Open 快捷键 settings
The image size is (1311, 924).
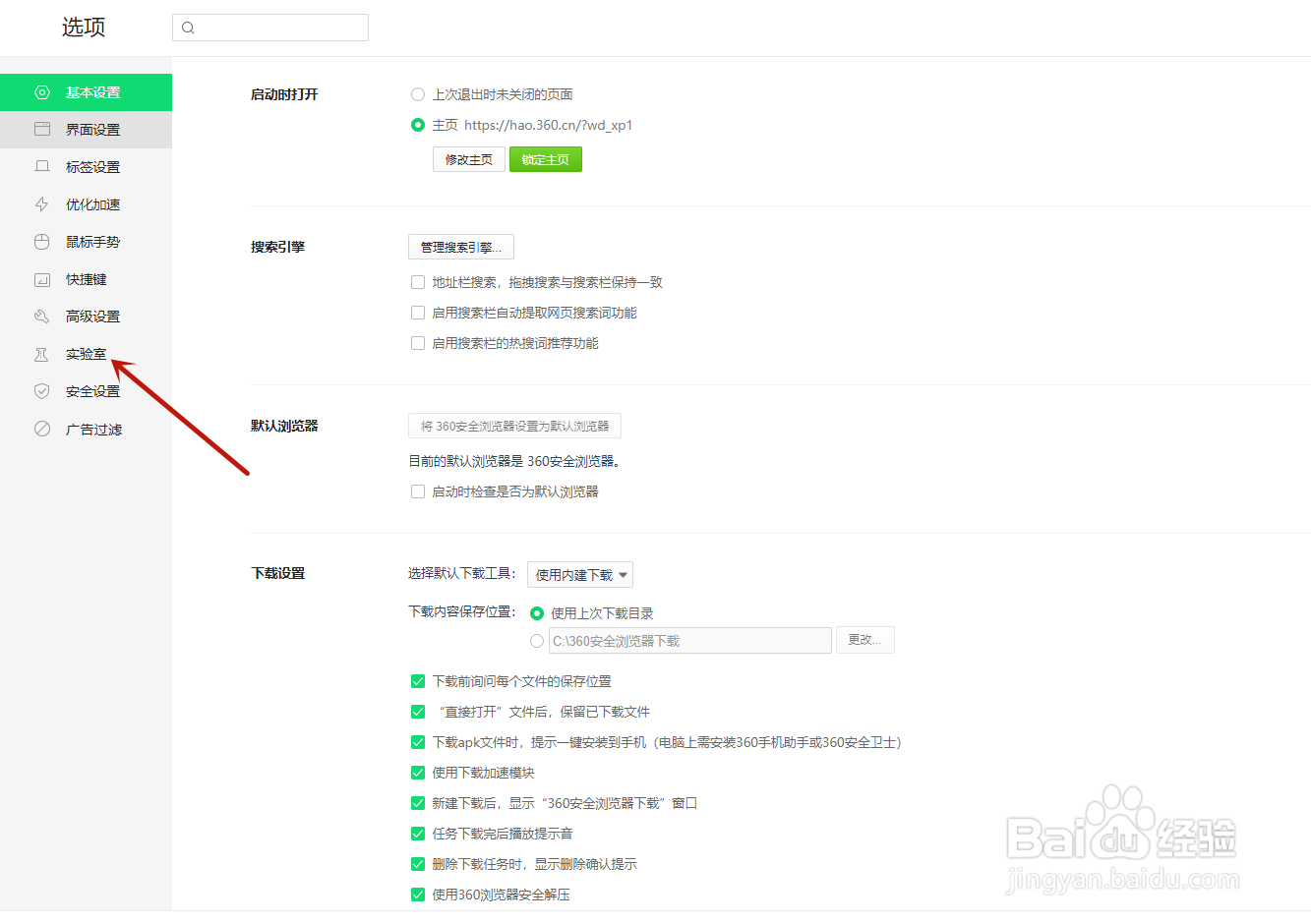pyautogui.click(x=86, y=279)
